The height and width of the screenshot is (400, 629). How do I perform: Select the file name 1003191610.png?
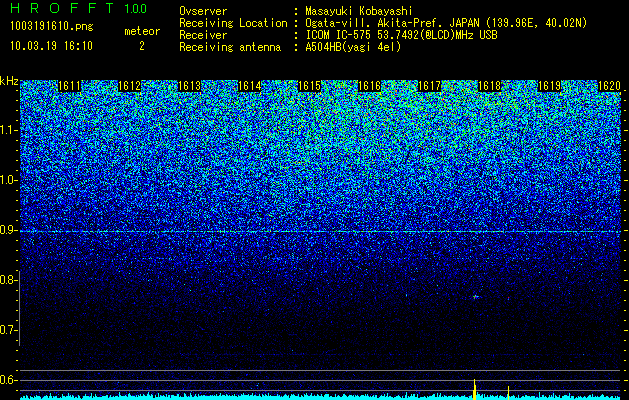[x=52, y=26]
